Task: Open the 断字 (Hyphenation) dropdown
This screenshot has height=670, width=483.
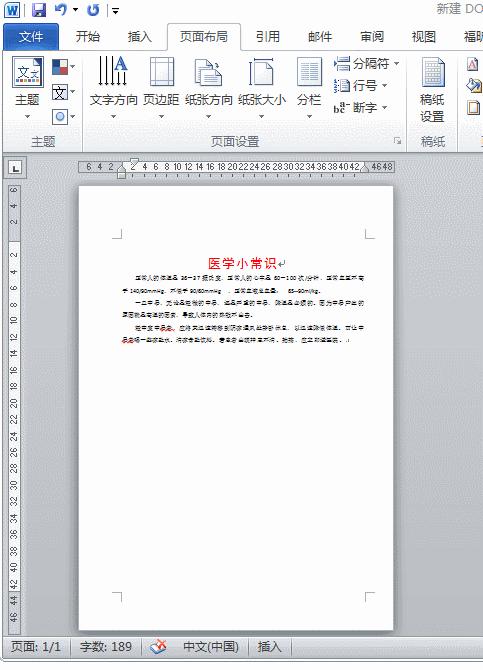Action: [360, 108]
